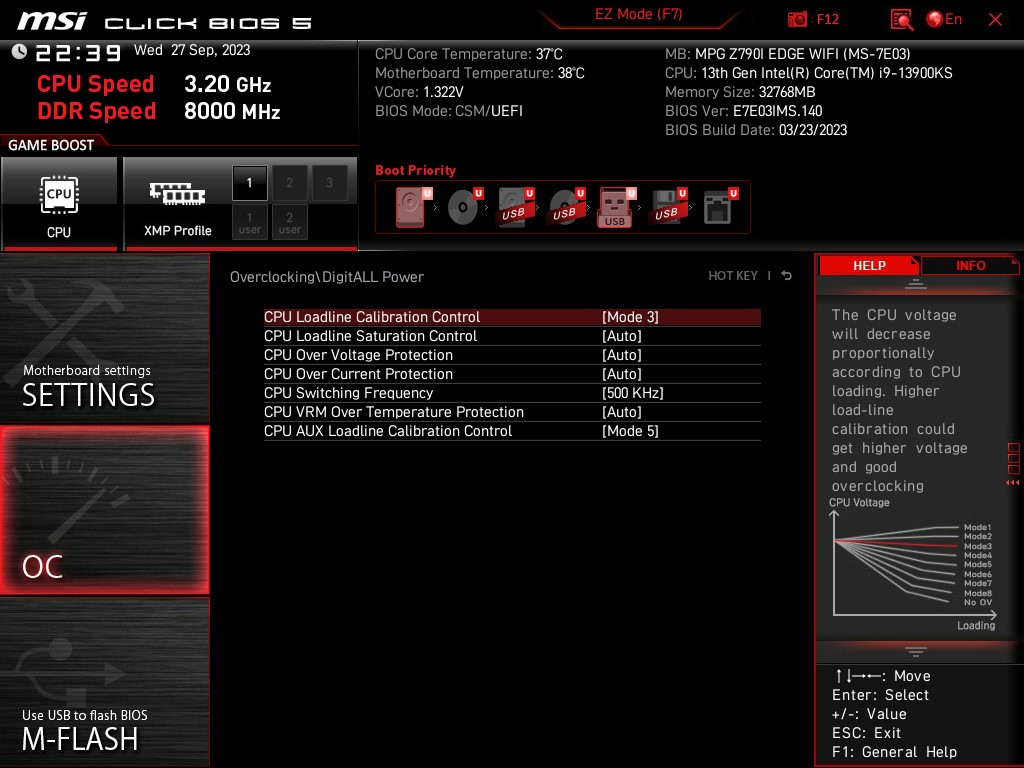Select the USB hard disk boot icon
This screenshot has height=768, width=1024.
coord(515,207)
